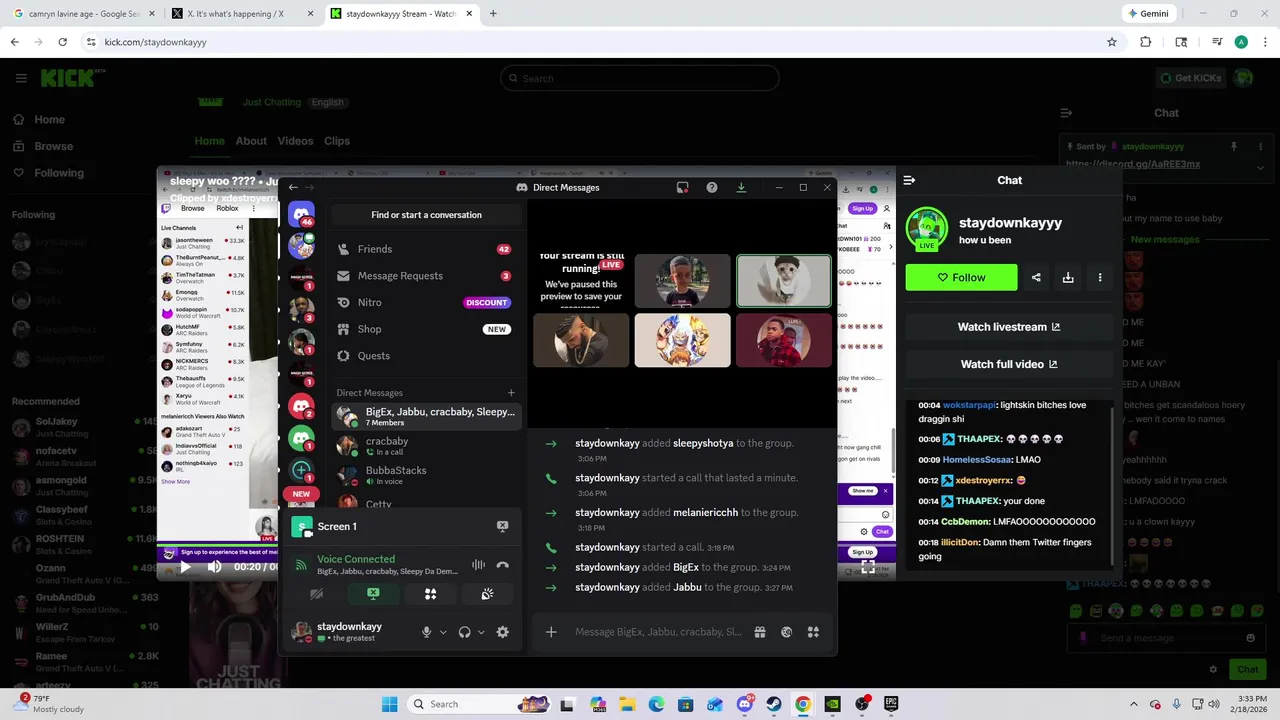Click Watch full video button
This screenshot has width=1280, height=720.
pos(1009,364)
